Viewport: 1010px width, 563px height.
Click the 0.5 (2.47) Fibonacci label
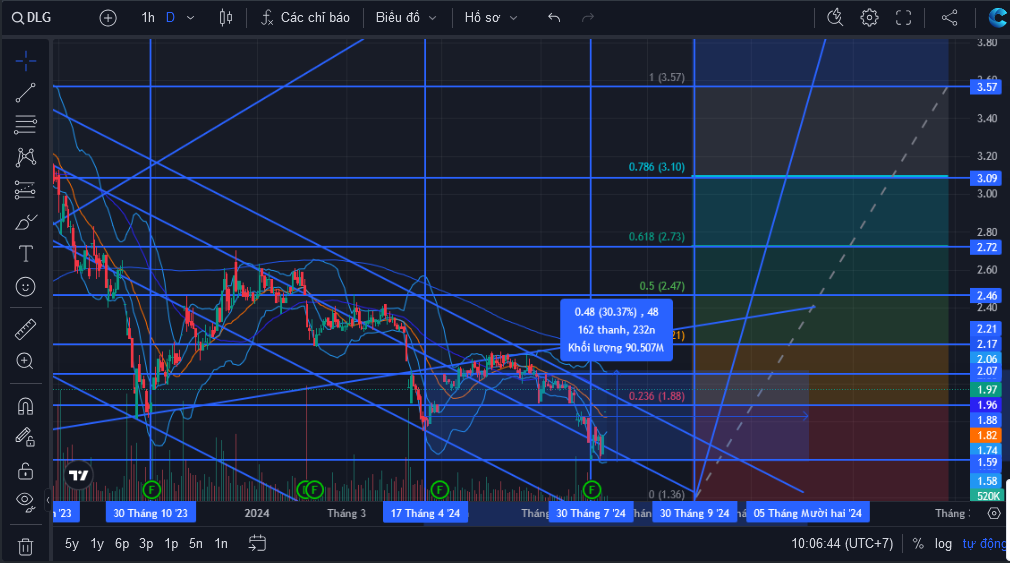tap(662, 286)
